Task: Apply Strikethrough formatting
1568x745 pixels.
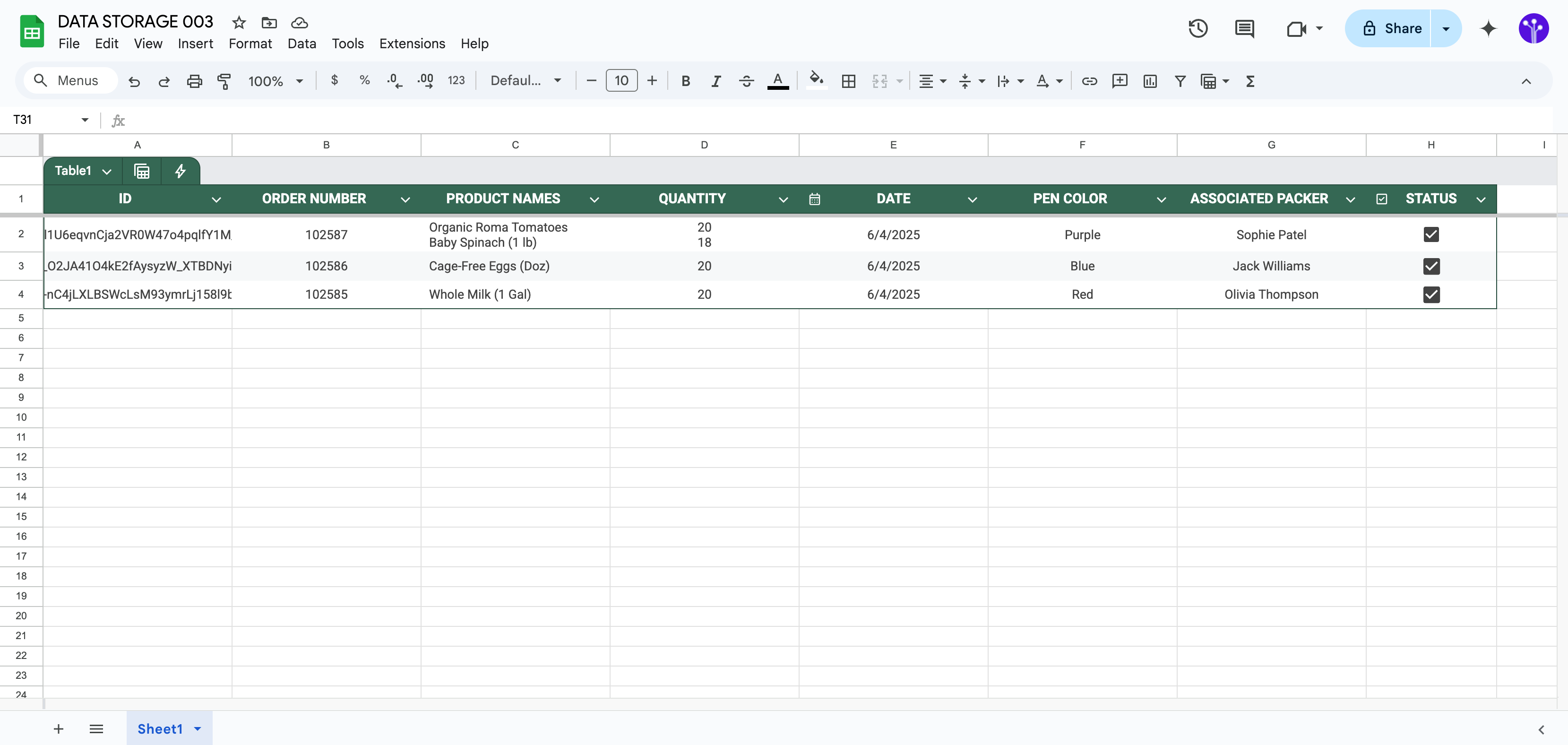Action: 746,81
